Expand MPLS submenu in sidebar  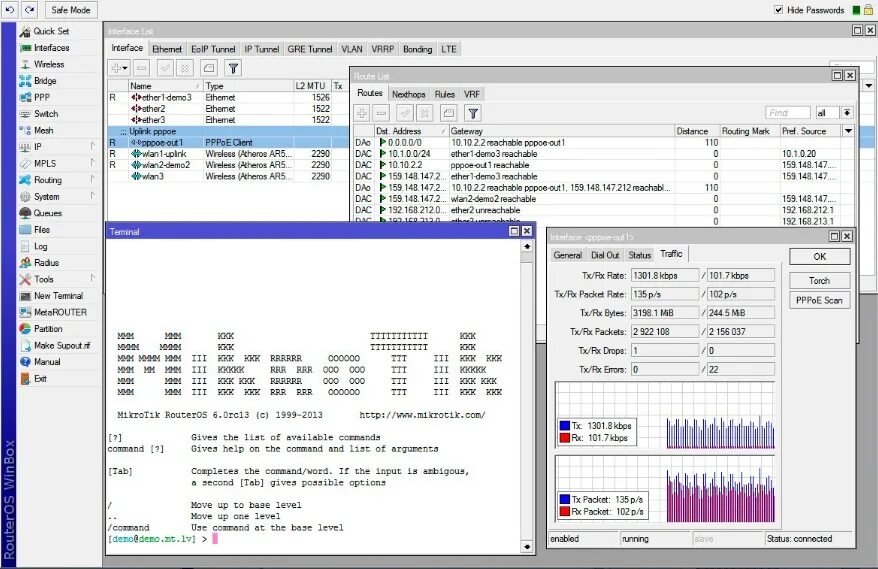(x=92, y=163)
